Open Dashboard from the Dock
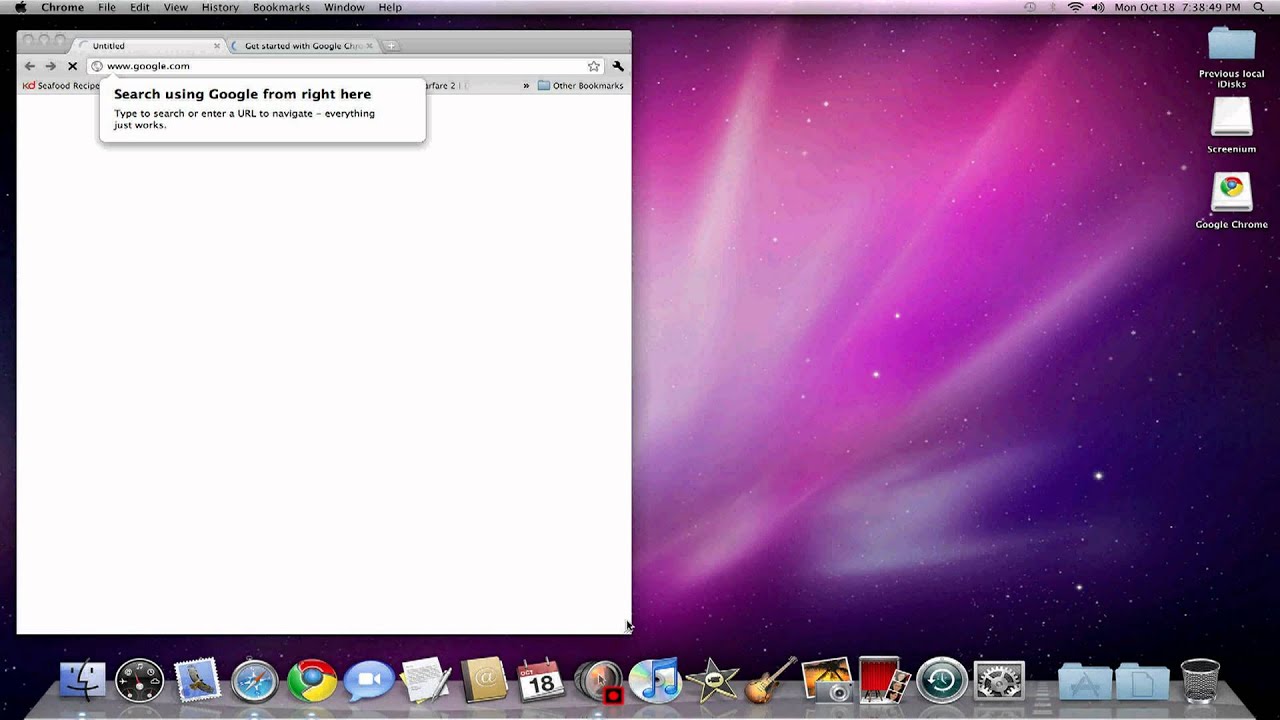1280x720 pixels. pos(139,680)
